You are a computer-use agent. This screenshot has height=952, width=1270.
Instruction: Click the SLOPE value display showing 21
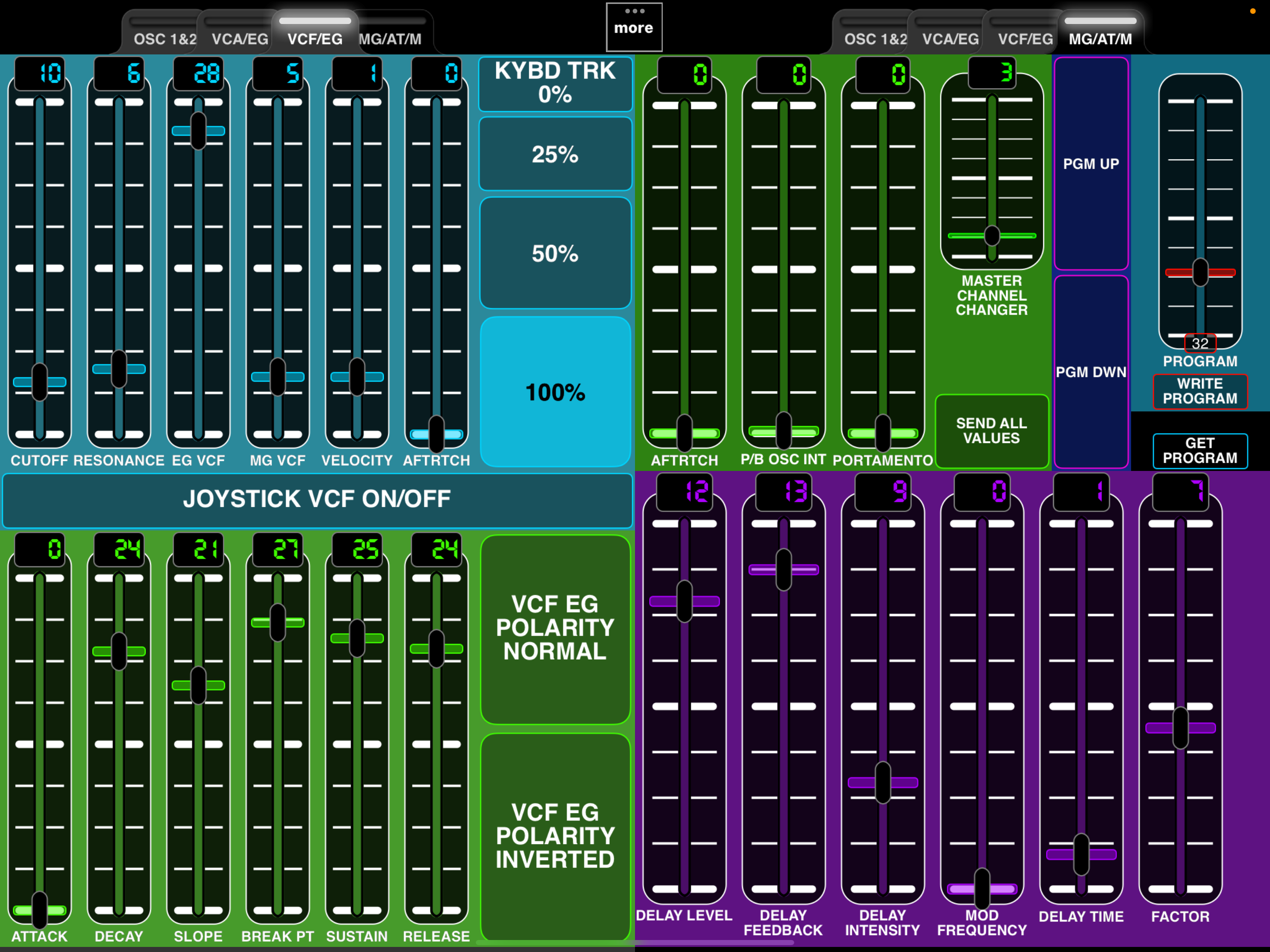198,549
